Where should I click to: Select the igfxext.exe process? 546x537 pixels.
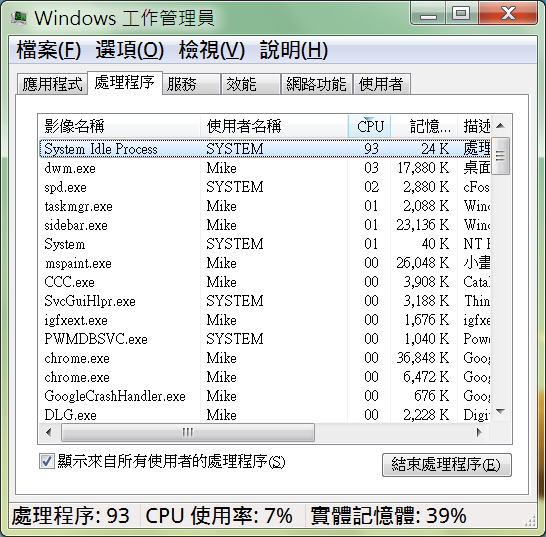(x=265, y=320)
